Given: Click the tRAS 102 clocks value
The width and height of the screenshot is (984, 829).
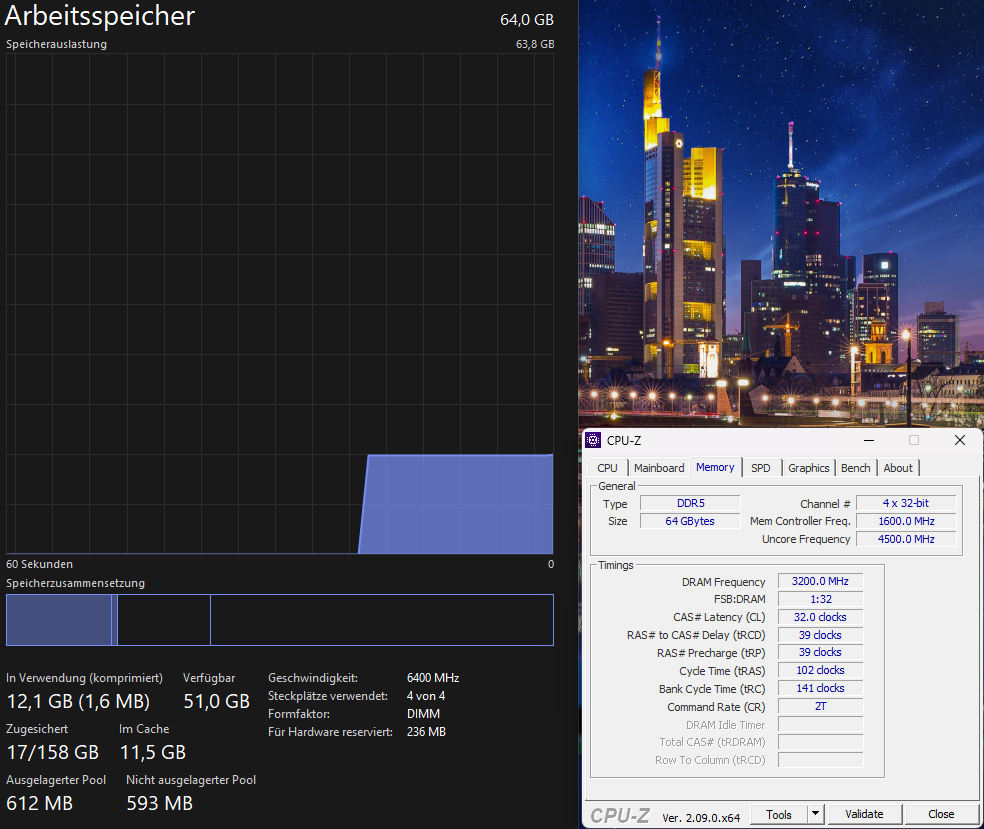Looking at the screenshot, I should pos(820,670).
